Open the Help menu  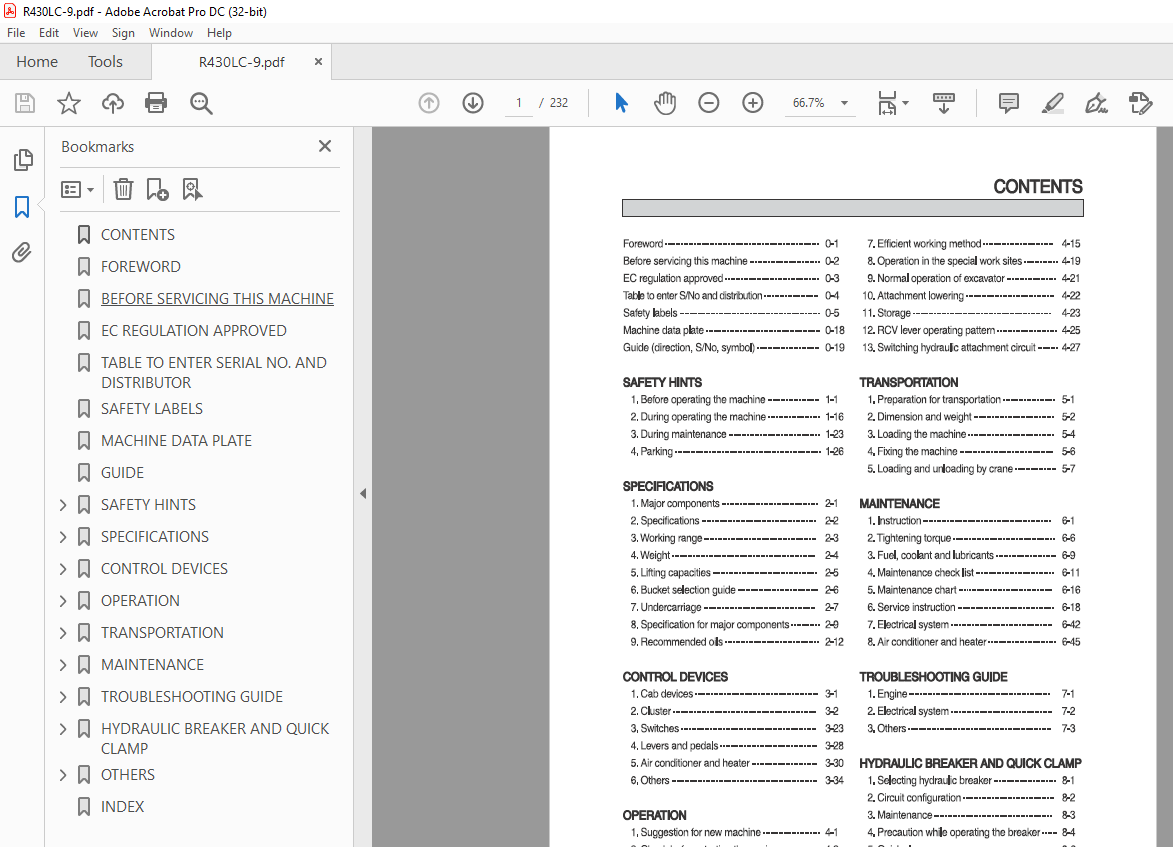(x=219, y=33)
